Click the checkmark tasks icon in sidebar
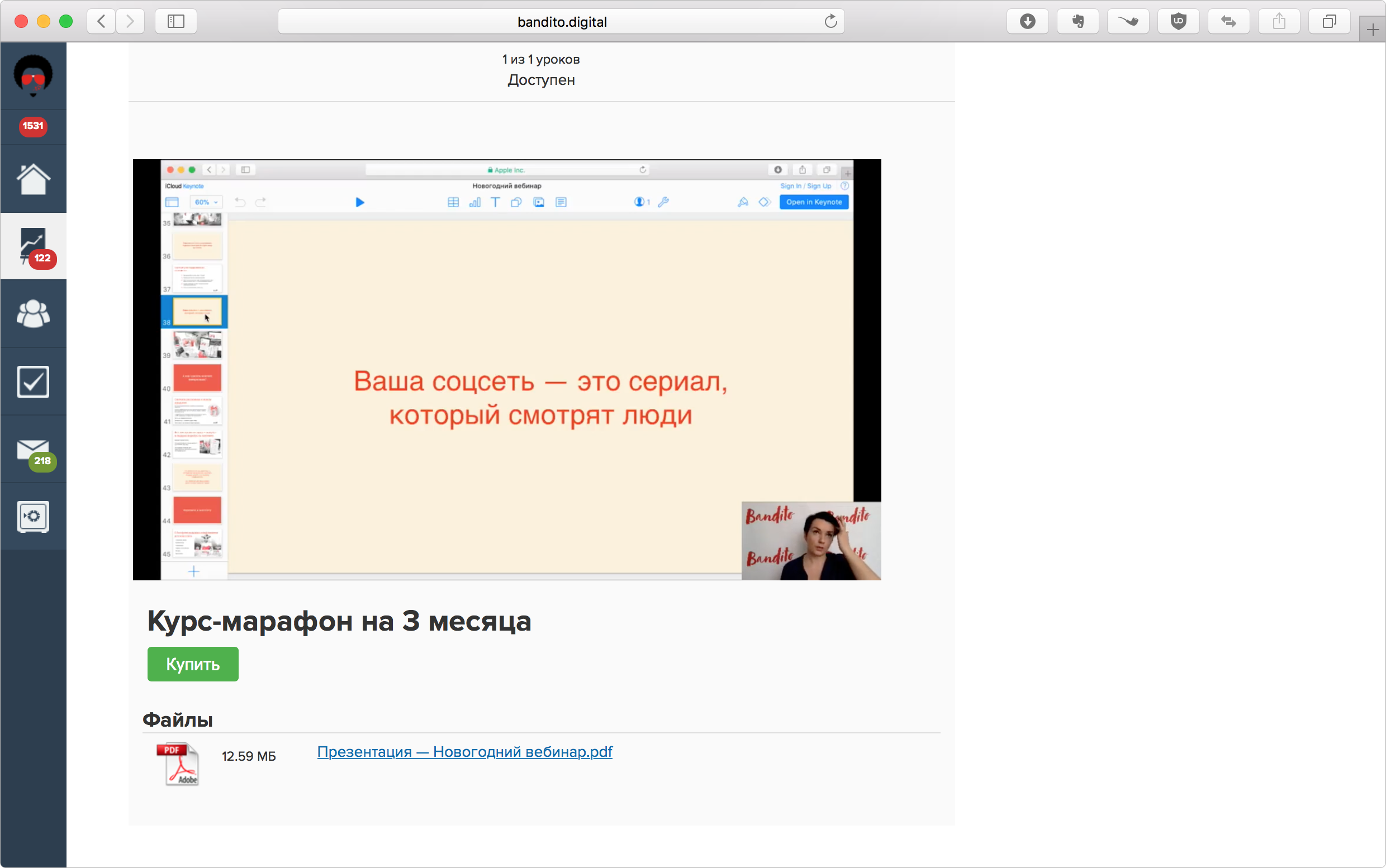Screen dimensions: 1386x868 pos(34,381)
